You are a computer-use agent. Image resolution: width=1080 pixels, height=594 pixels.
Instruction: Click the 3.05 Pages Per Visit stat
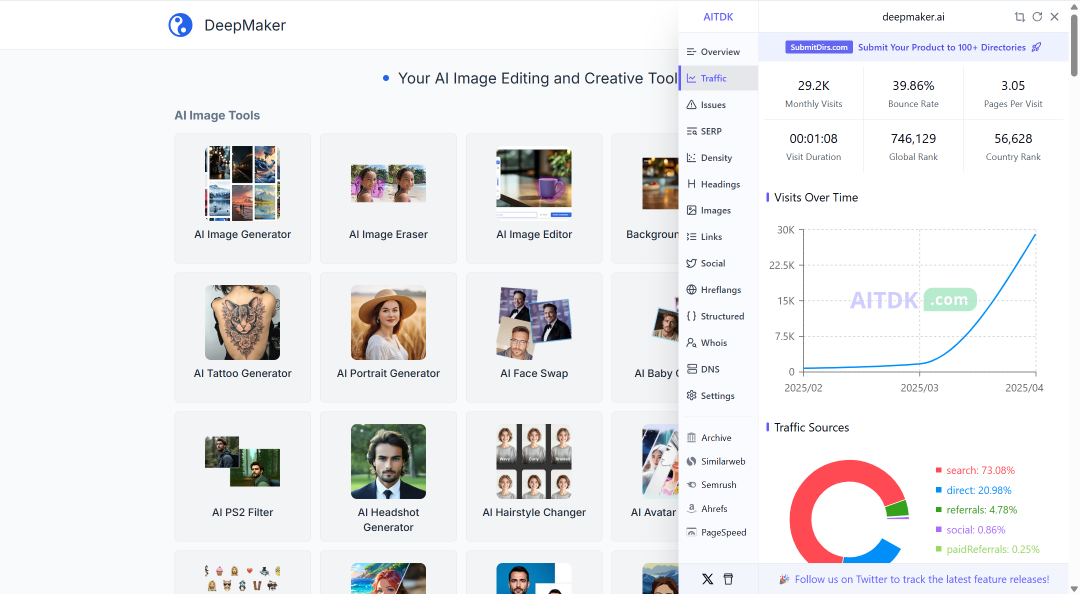[x=1013, y=94]
